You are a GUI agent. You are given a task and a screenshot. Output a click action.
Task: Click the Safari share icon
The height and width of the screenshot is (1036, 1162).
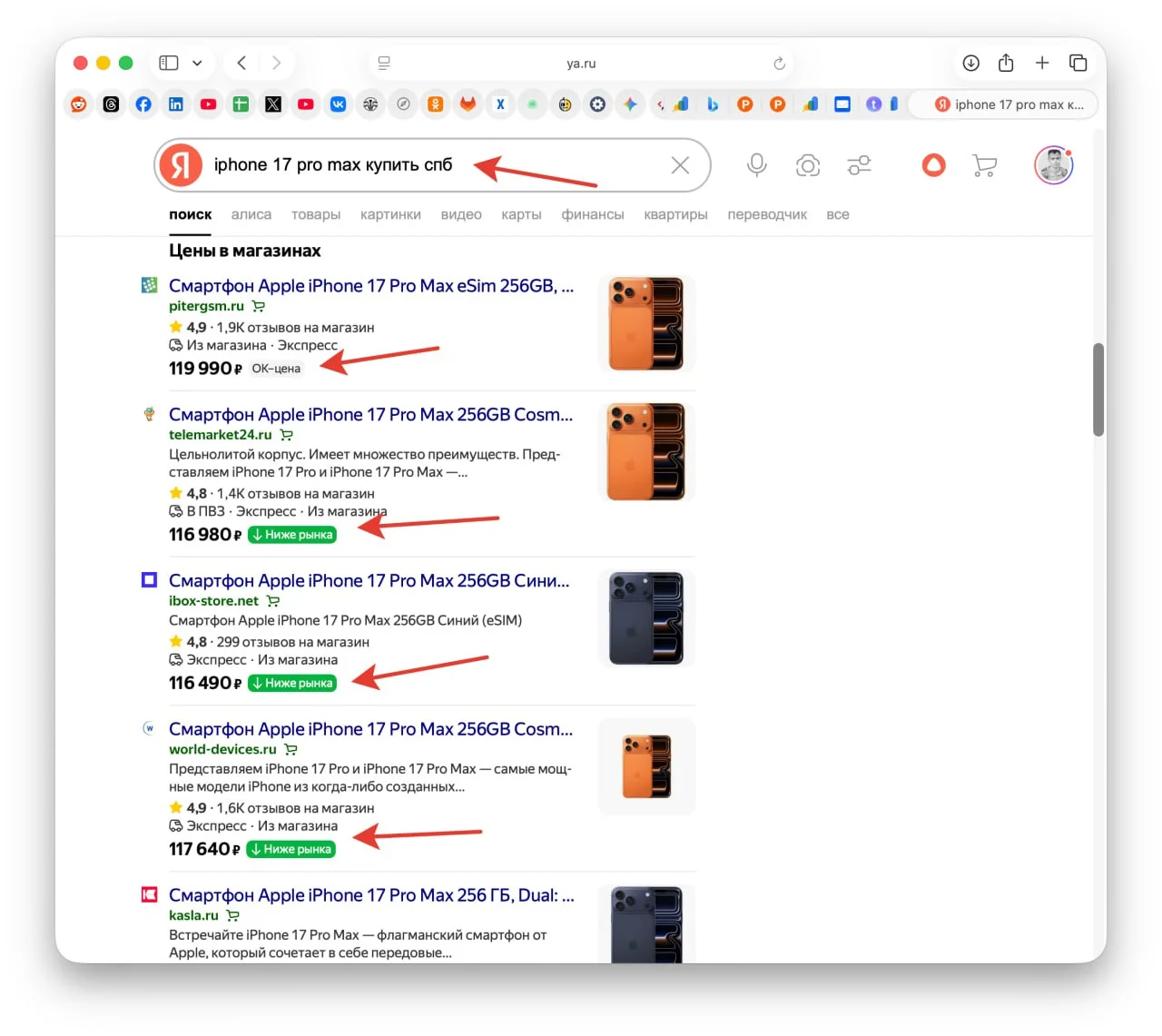pyautogui.click(x=1006, y=63)
